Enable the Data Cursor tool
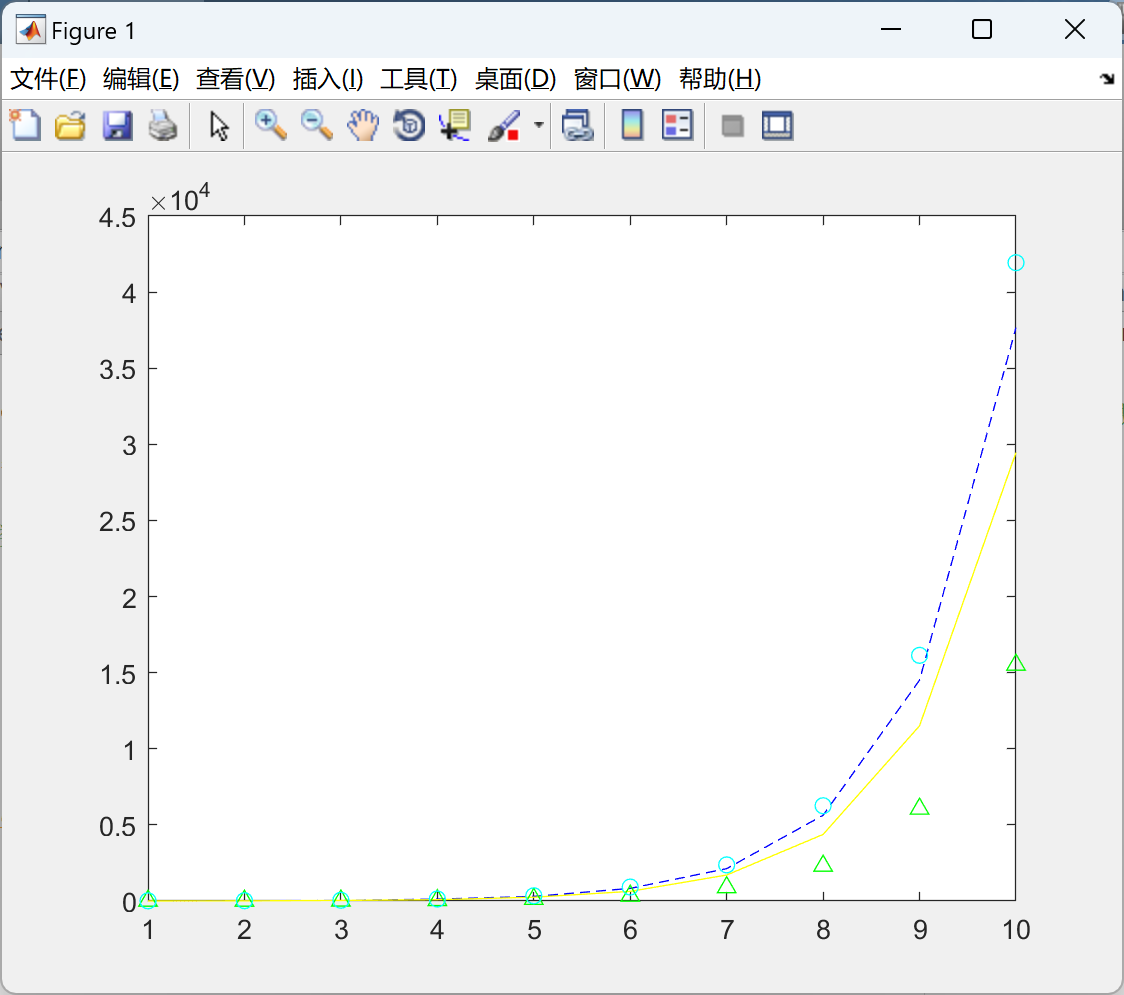Viewport: 1124px width, 995px height. pyautogui.click(x=455, y=125)
